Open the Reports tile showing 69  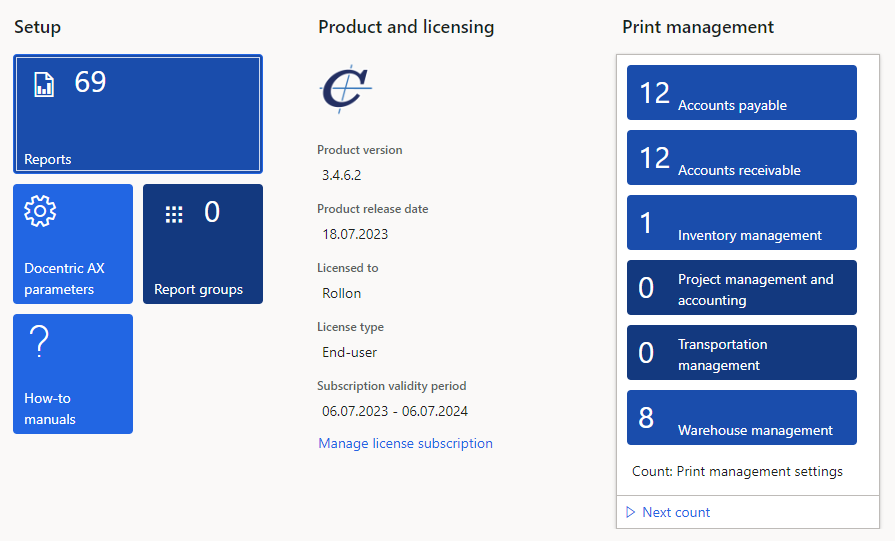pos(138,114)
